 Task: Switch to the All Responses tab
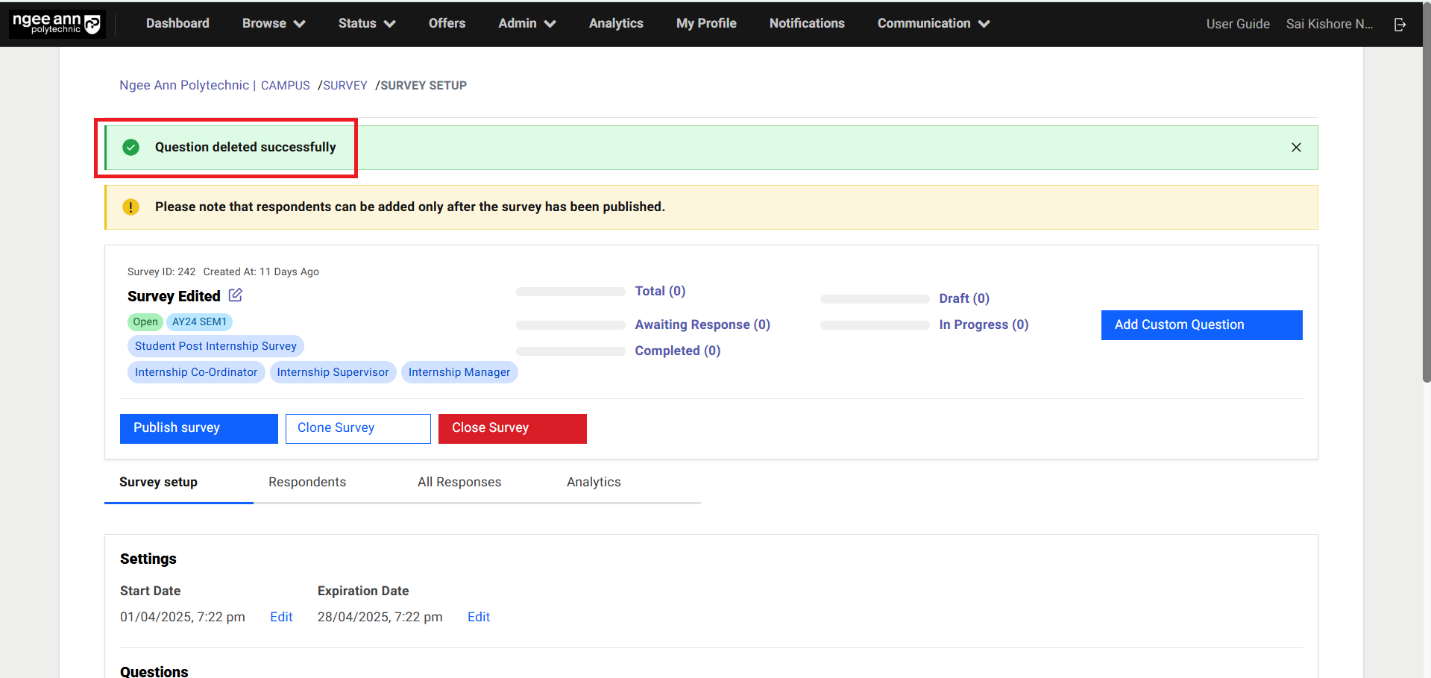(459, 482)
